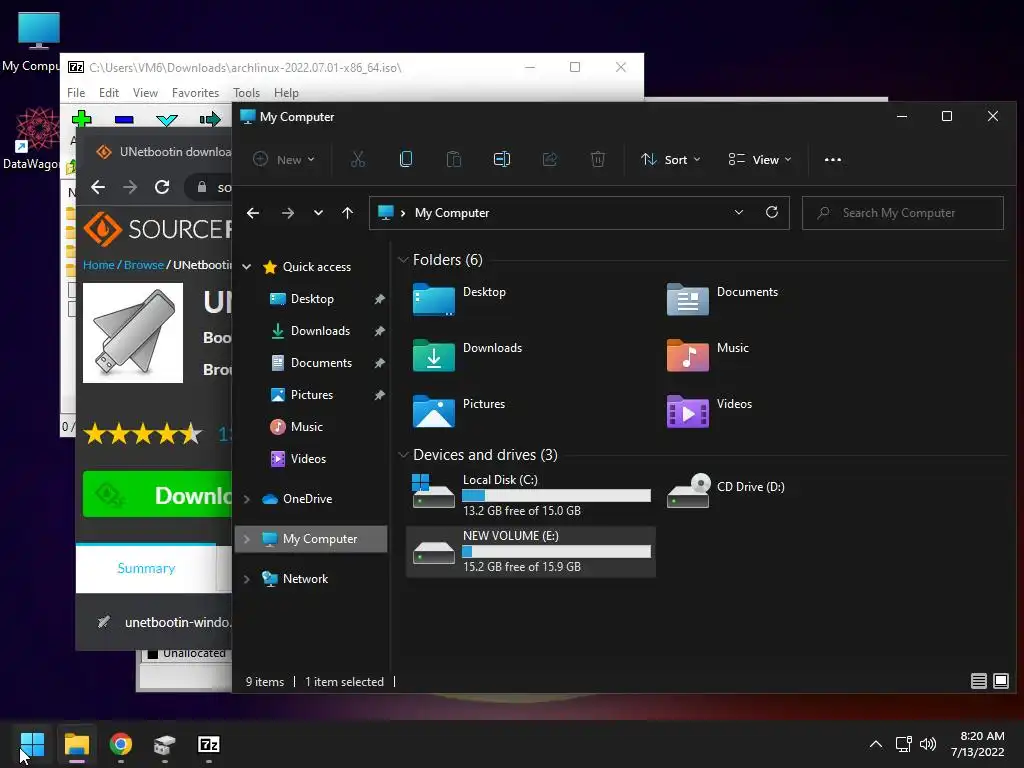Go forward in My Computer Explorer window
The width and height of the screenshot is (1024, 768).
[x=287, y=213]
